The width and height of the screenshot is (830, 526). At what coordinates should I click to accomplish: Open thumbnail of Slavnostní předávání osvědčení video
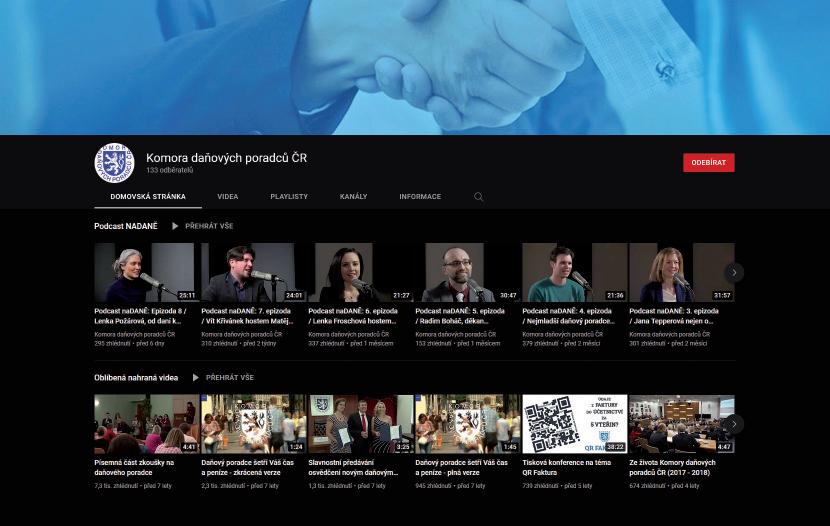coord(360,424)
